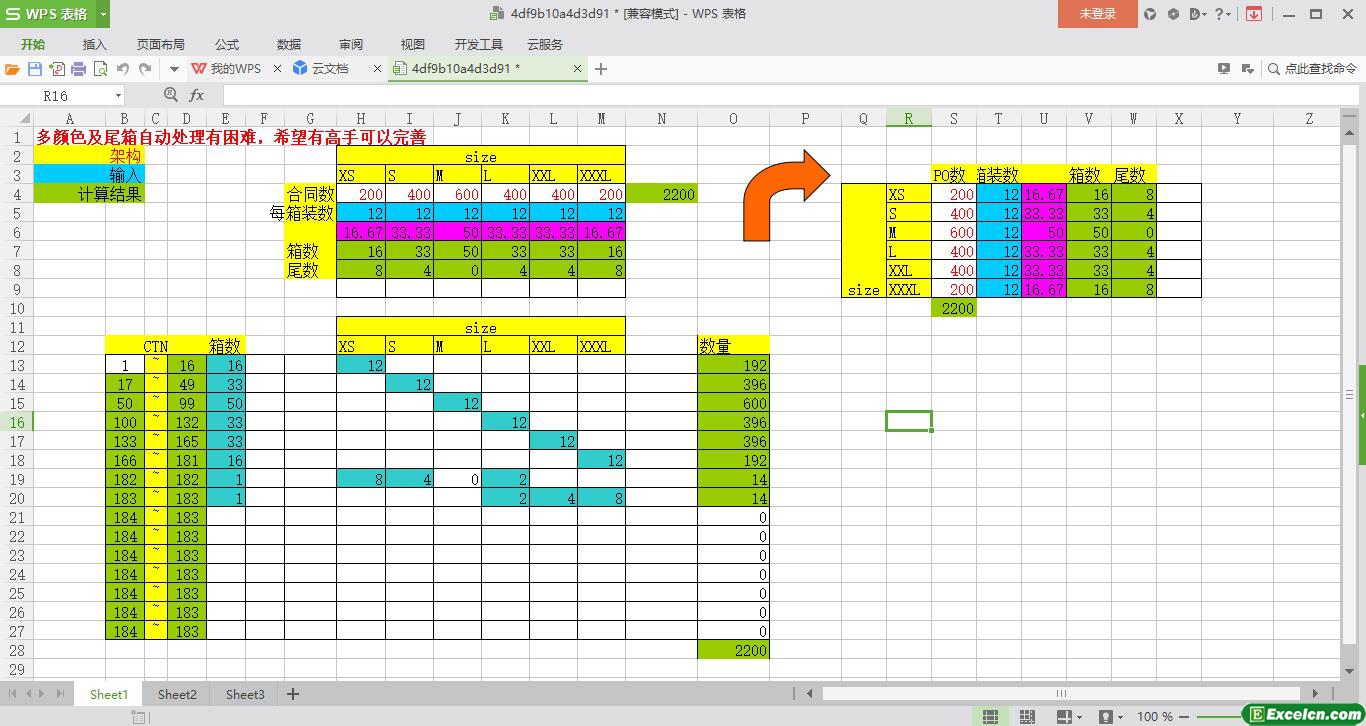Click the 100 % zoom level

click(1155, 717)
